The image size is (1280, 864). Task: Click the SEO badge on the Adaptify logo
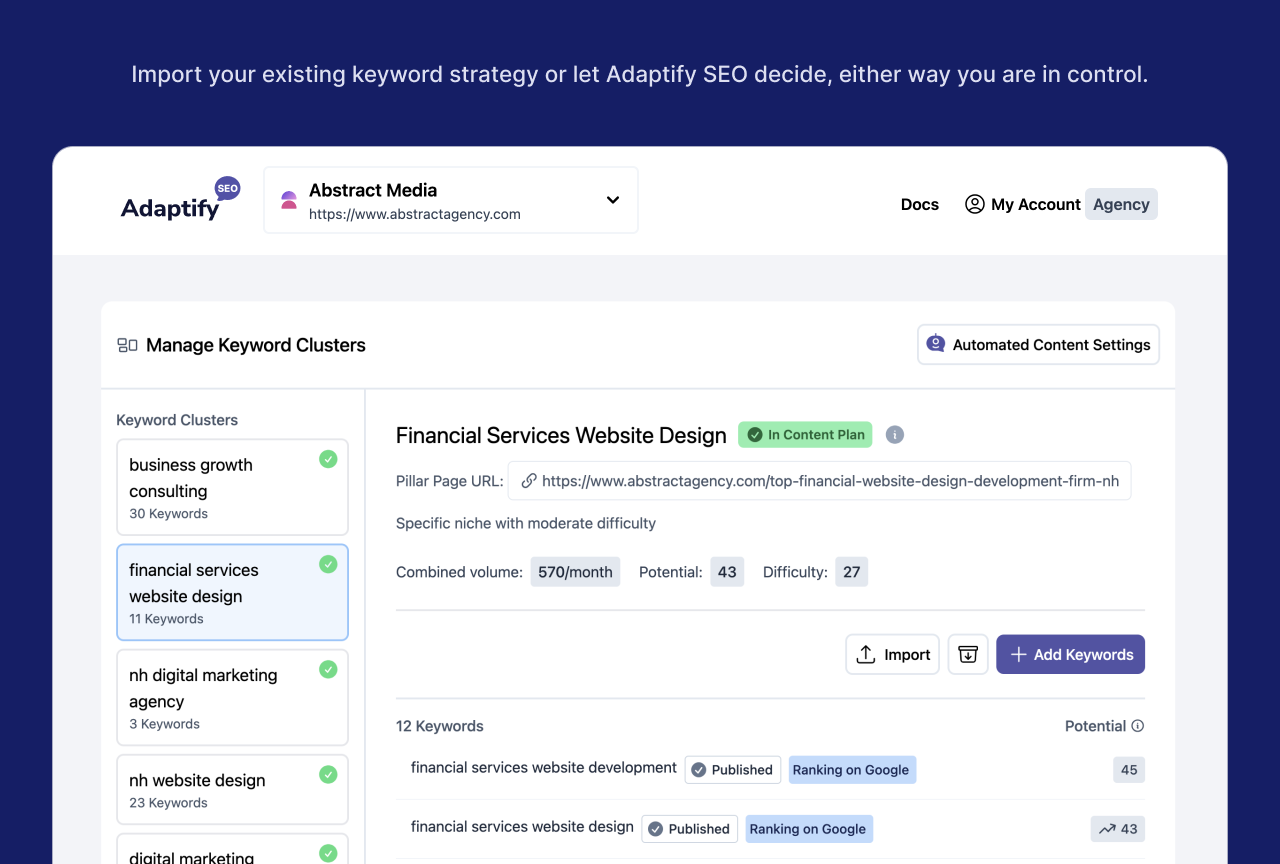coord(227,187)
